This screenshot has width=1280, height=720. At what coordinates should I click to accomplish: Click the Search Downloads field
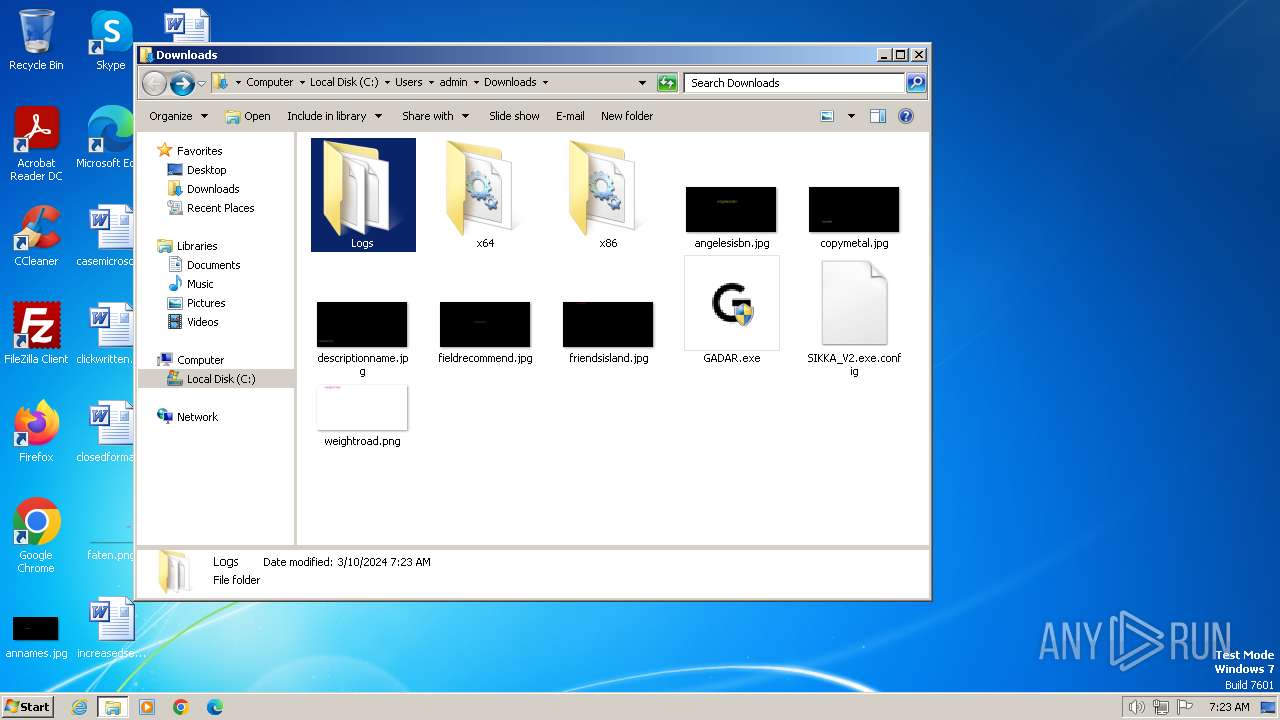tap(795, 83)
